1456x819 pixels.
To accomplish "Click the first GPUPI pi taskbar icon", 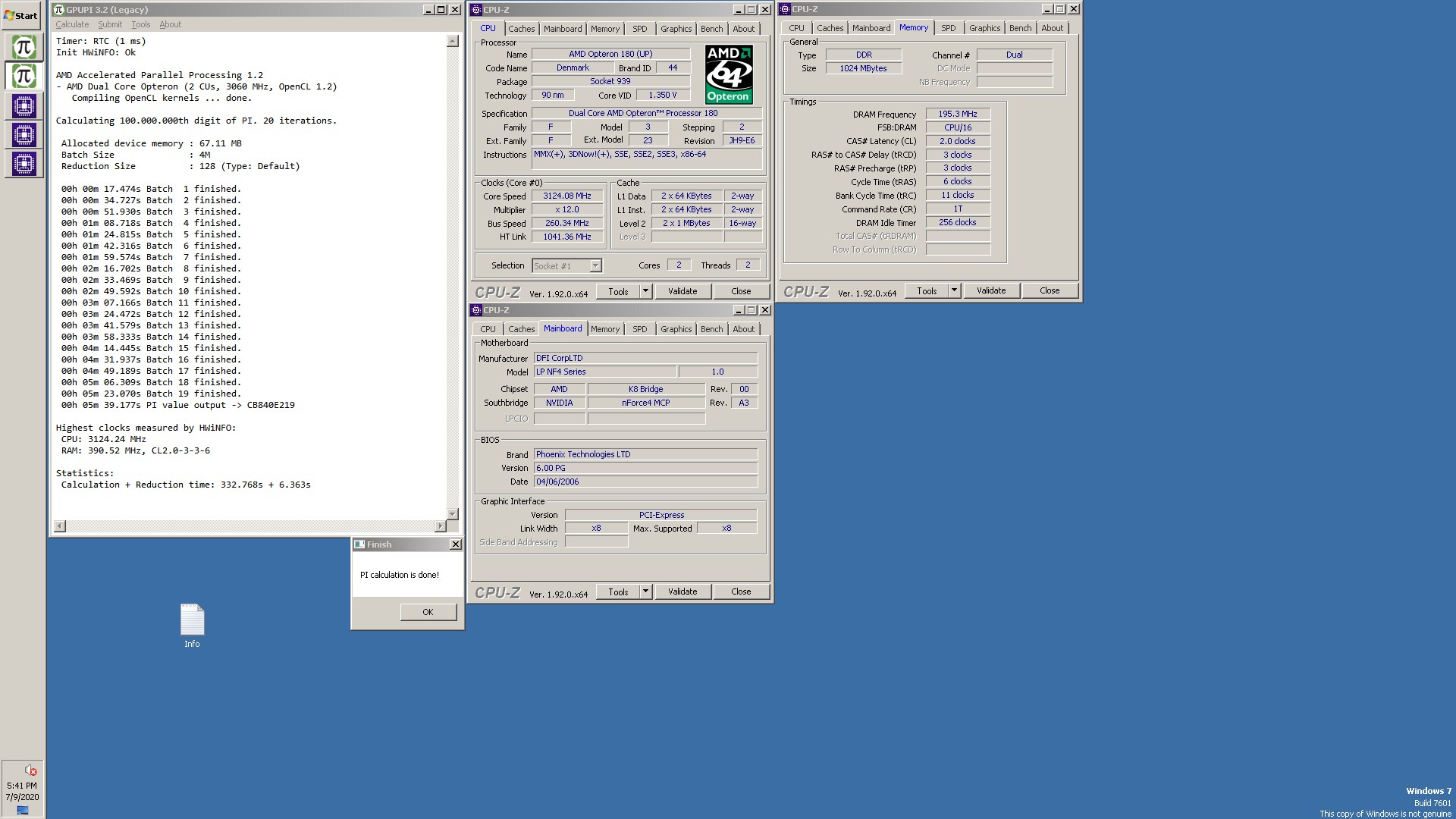I will click(24, 47).
